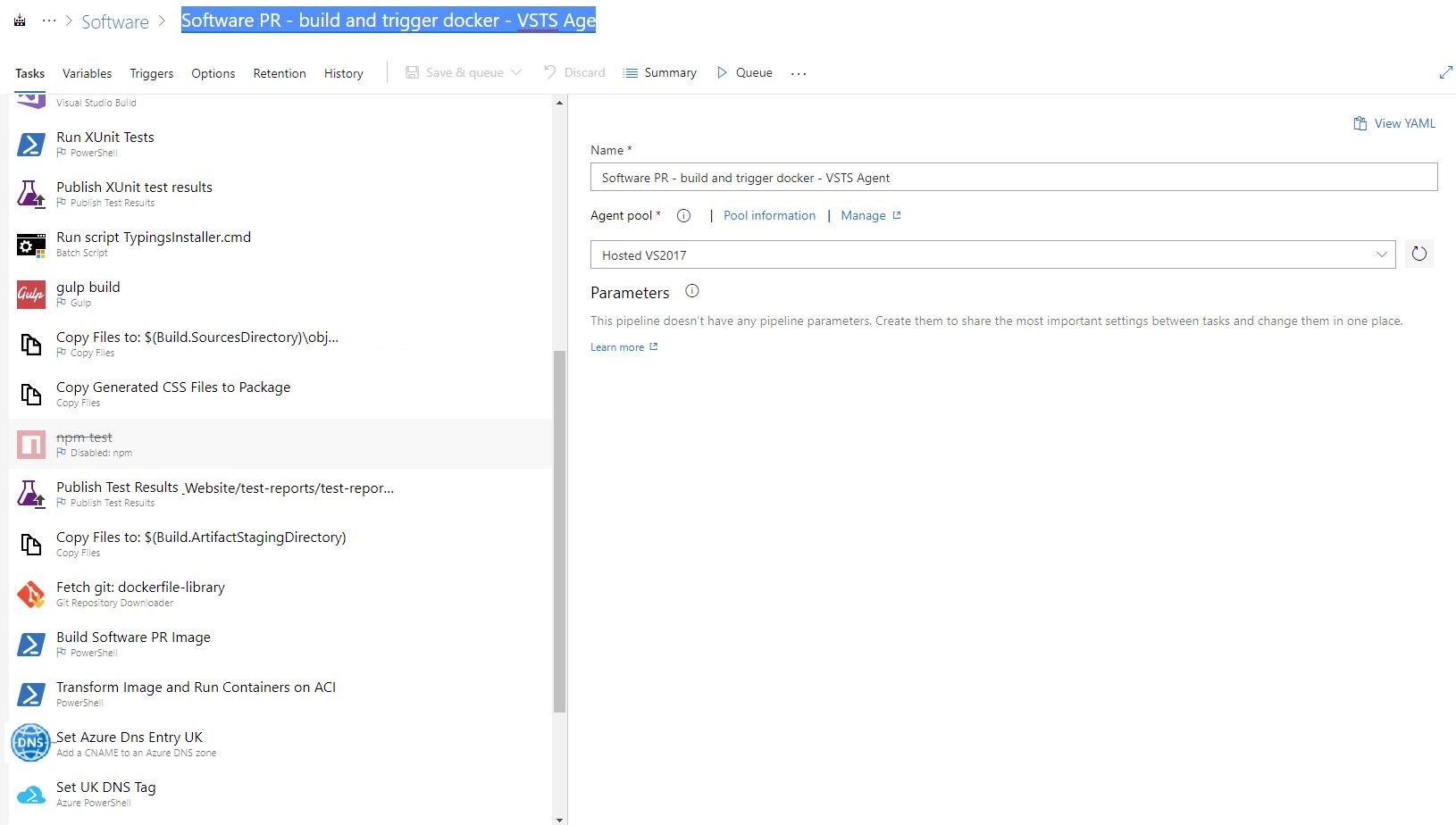
Task: Select the Publish Test Results Website flask icon
Action: point(31,494)
